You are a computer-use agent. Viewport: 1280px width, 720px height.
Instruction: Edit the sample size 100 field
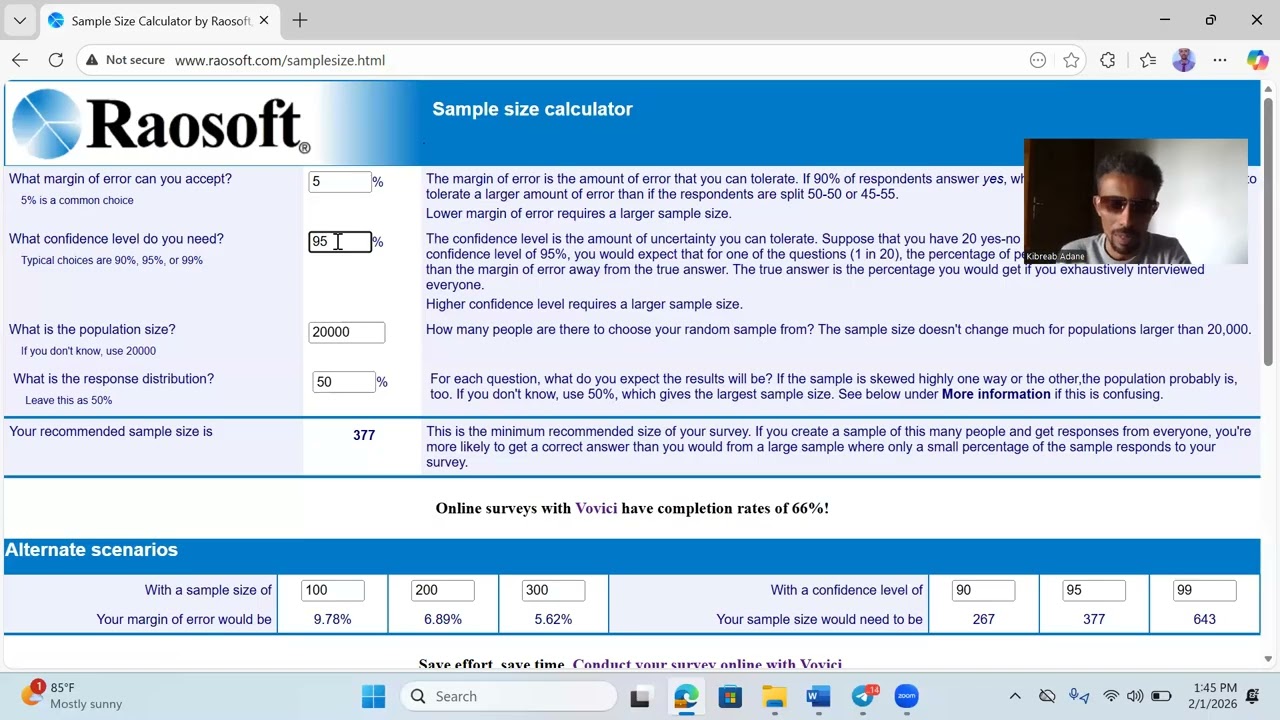[x=332, y=590]
